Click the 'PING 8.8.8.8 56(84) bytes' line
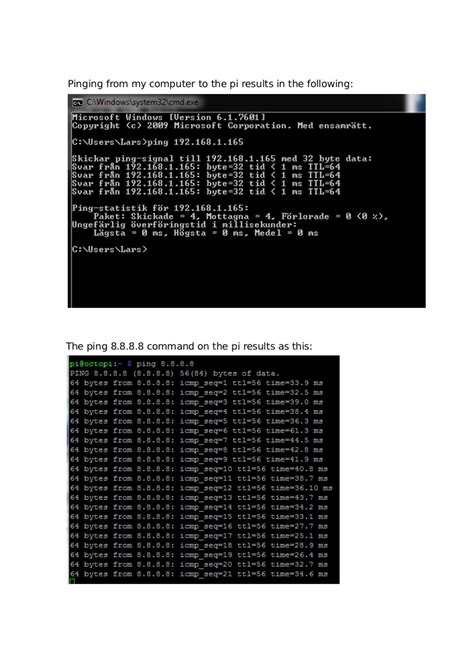The image size is (474, 670). (175, 373)
